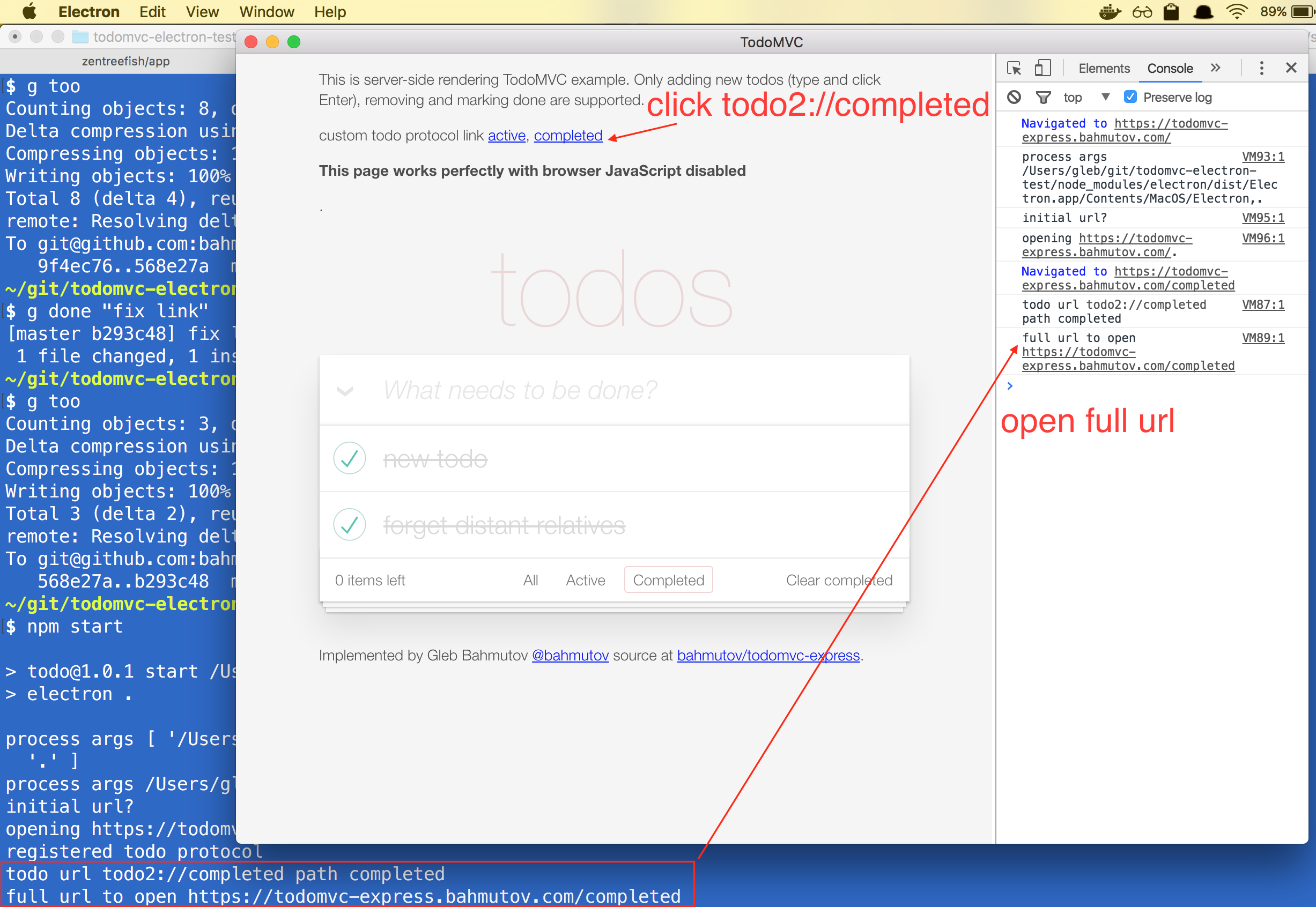Viewport: 1316px width, 907px height.
Task: Toggle the device toolbar icon
Action: click(x=1041, y=68)
